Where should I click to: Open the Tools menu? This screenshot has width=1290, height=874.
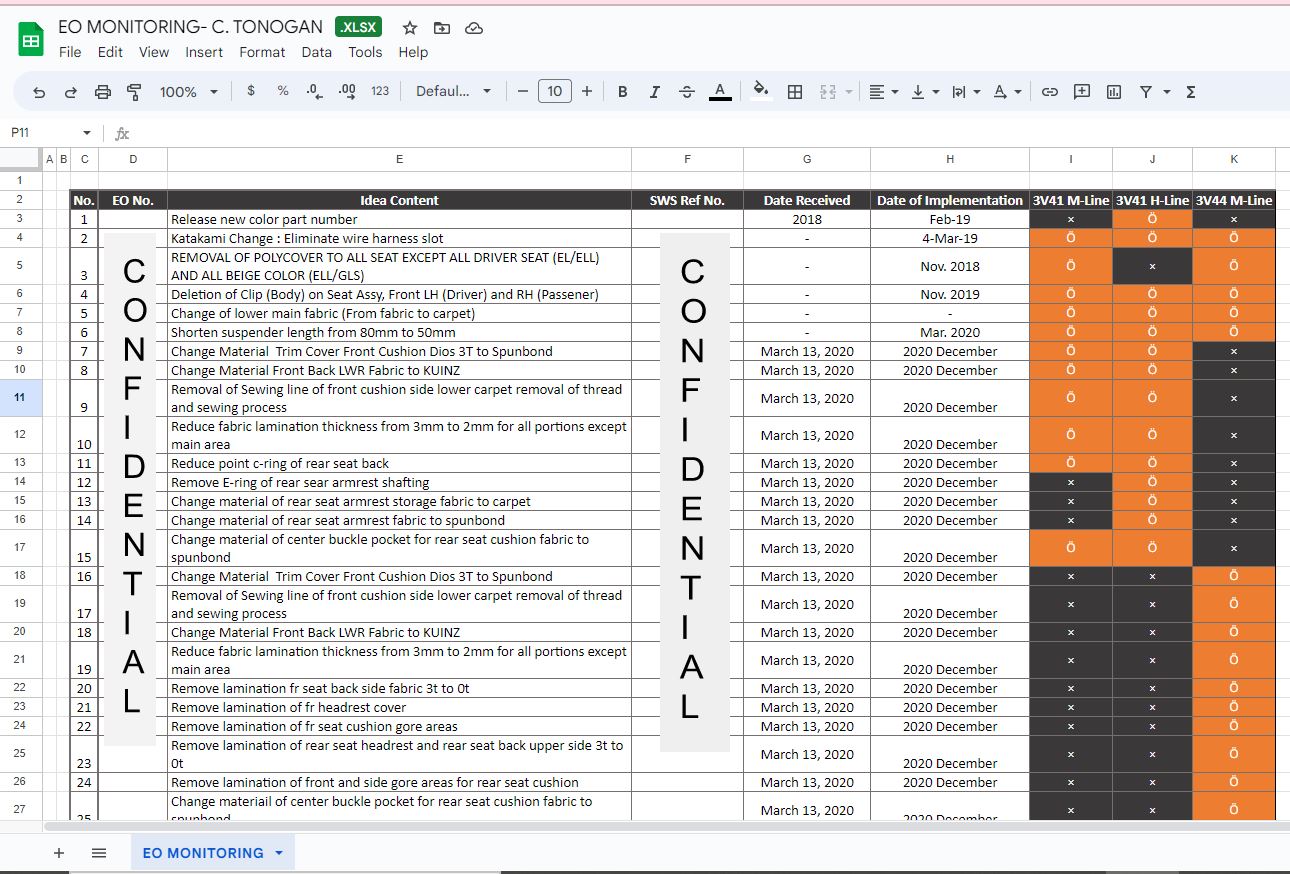pyautogui.click(x=365, y=52)
